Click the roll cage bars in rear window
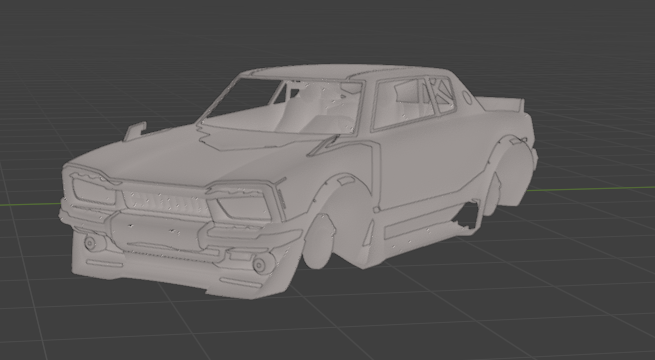The width and height of the screenshot is (655, 360). click(441, 94)
